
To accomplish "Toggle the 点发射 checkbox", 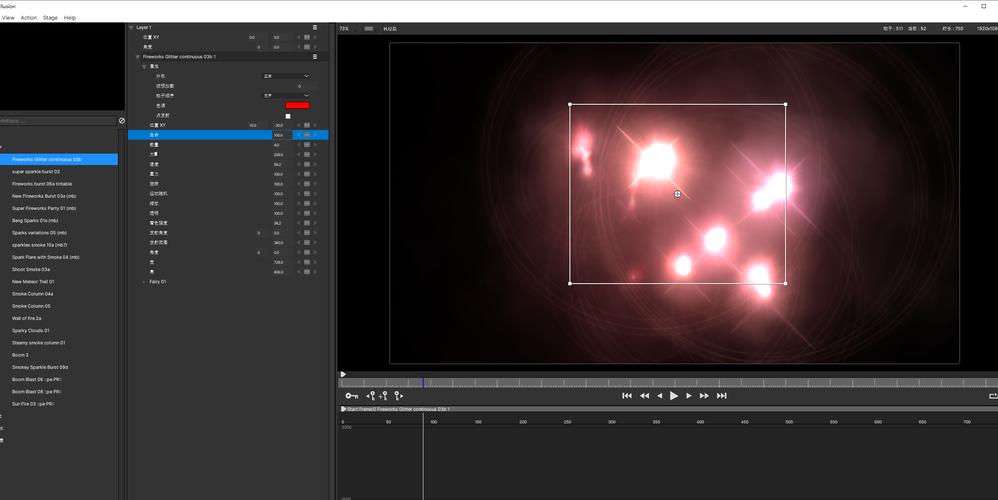I will (288, 116).
